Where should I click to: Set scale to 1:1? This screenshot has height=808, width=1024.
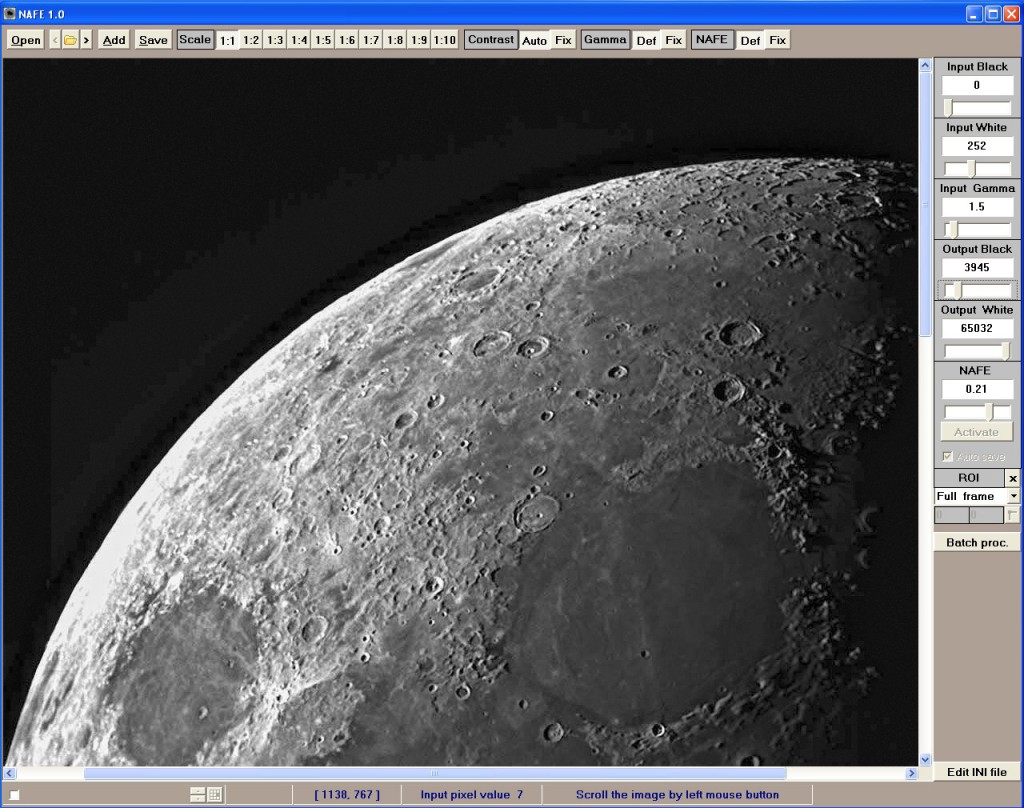[227, 40]
